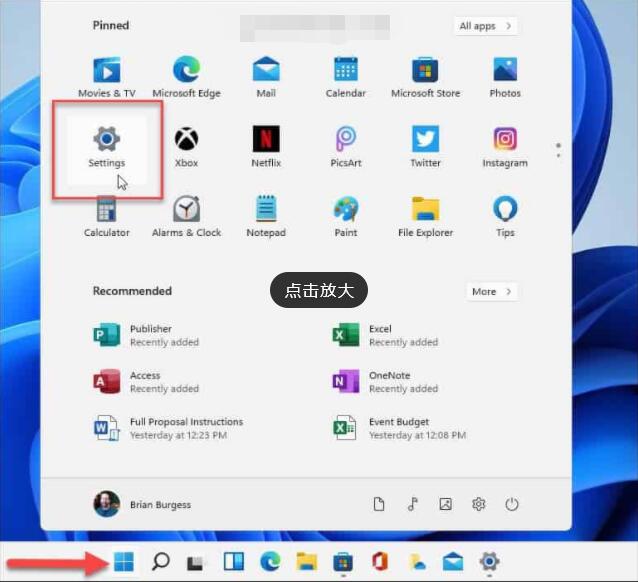Click the Brian Burgess profile picture
Image resolution: width=638 pixels, height=582 pixels.
[x=107, y=504]
